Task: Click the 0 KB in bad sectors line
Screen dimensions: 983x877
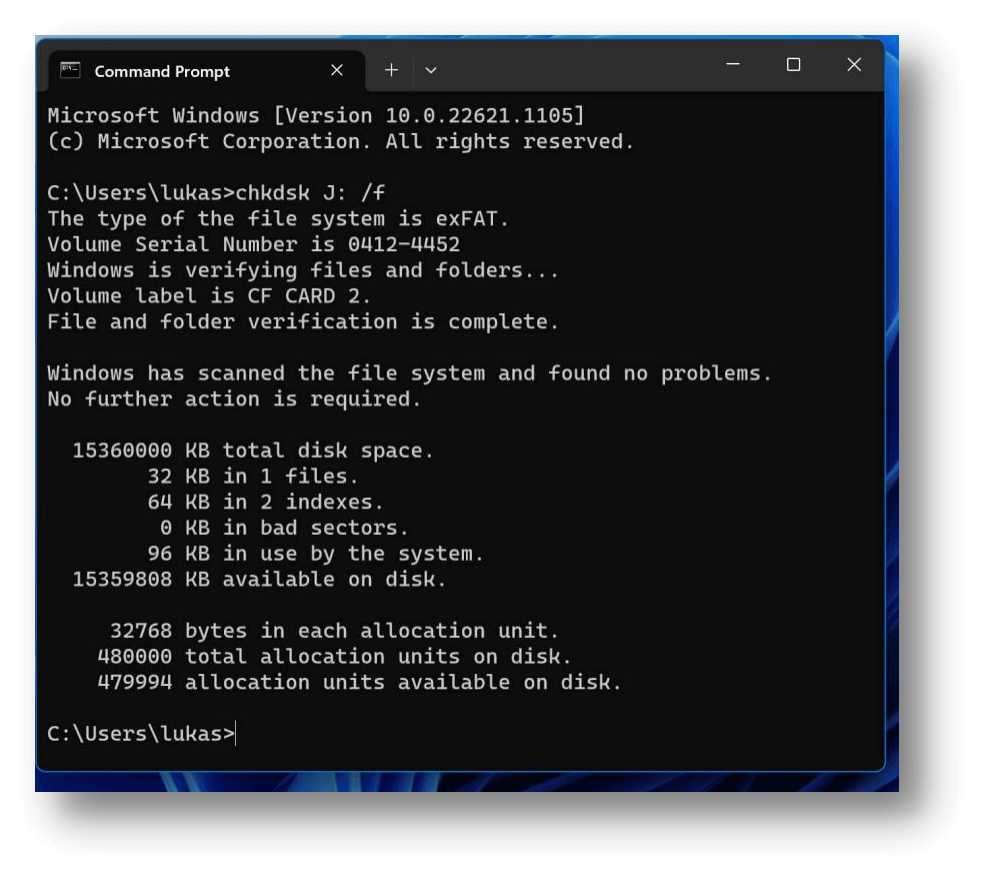Action: pyautogui.click(x=284, y=528)
